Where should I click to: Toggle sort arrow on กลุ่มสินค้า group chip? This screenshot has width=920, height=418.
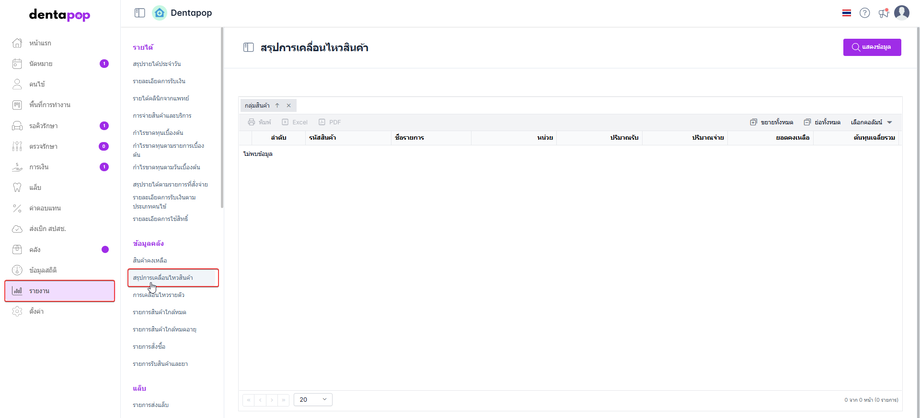click(x=277, y=105)
